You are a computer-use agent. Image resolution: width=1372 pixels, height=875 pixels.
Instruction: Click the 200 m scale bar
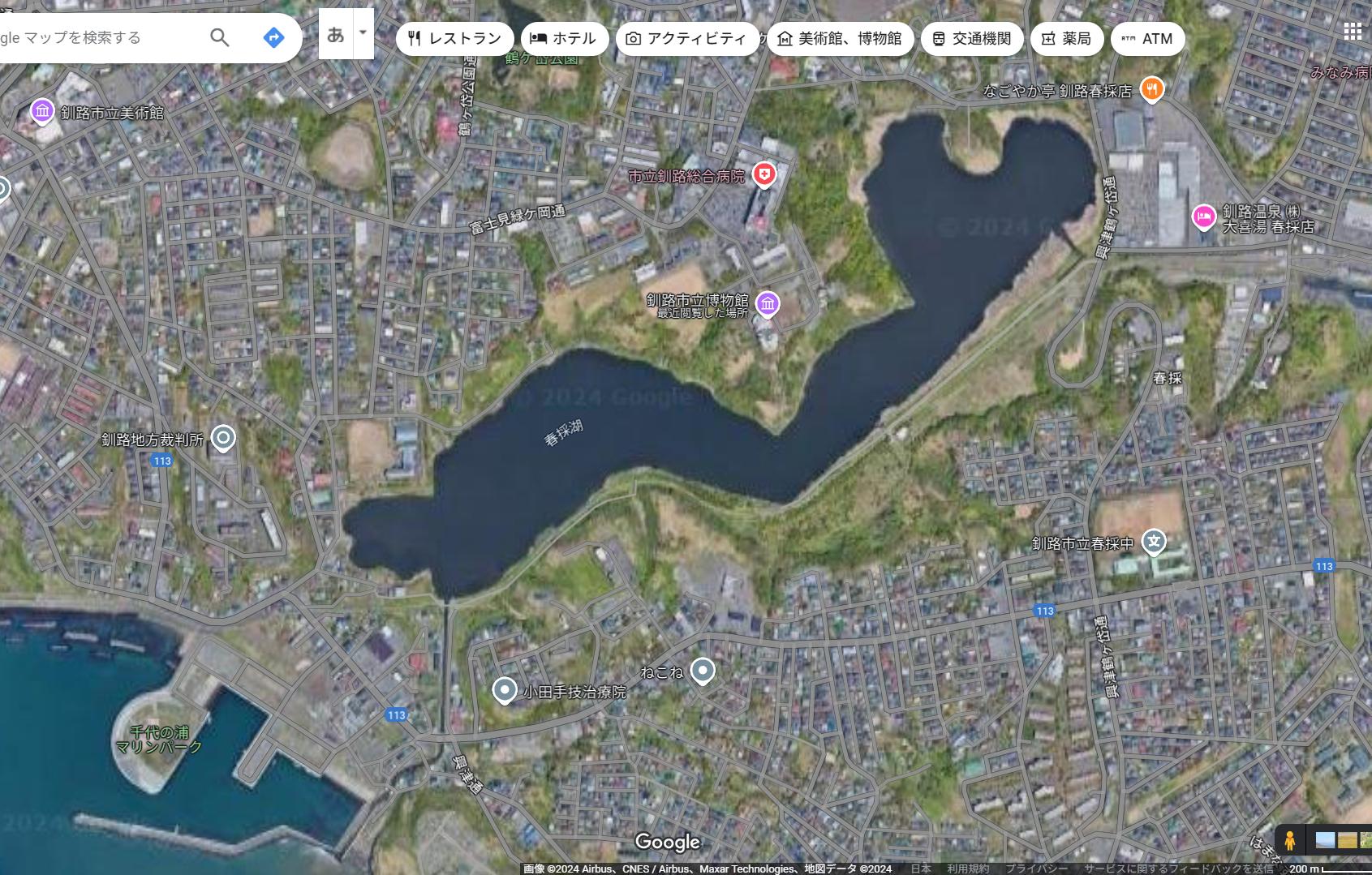(1331, 869)
